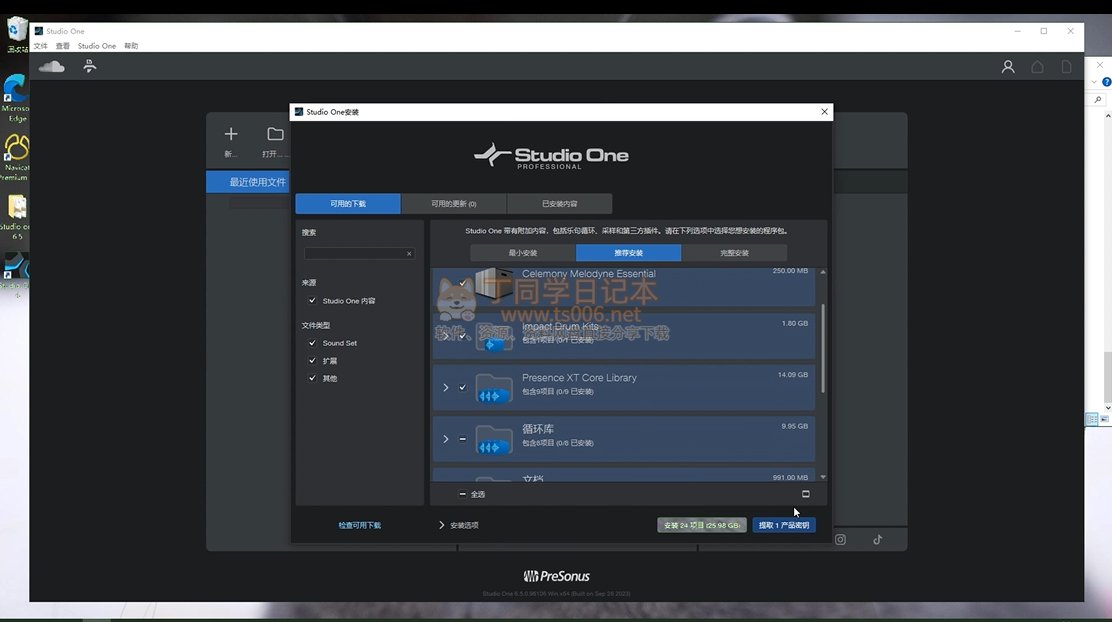Open the TikTok icon link
Screen dimensions: 1112x622
[x=877, y=540]
